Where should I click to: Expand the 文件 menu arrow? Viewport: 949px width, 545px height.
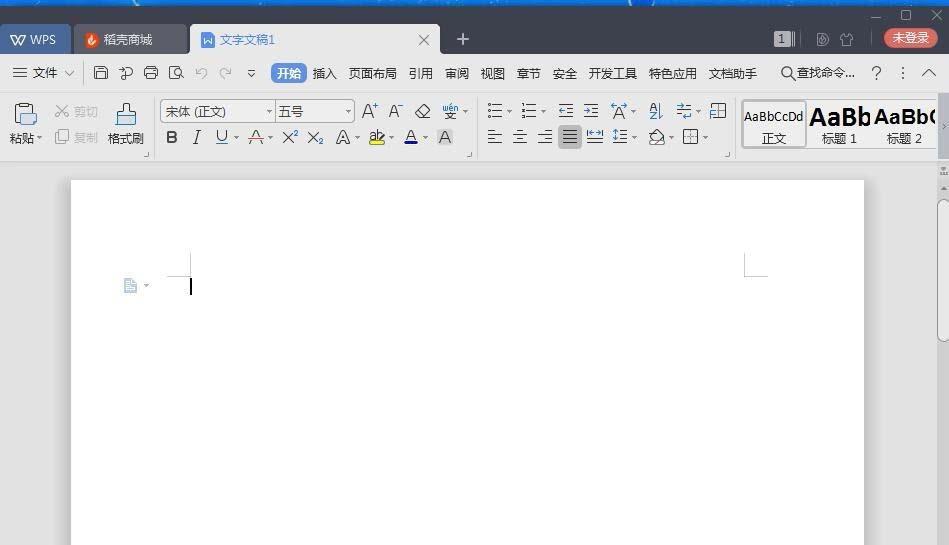(70, 73)
